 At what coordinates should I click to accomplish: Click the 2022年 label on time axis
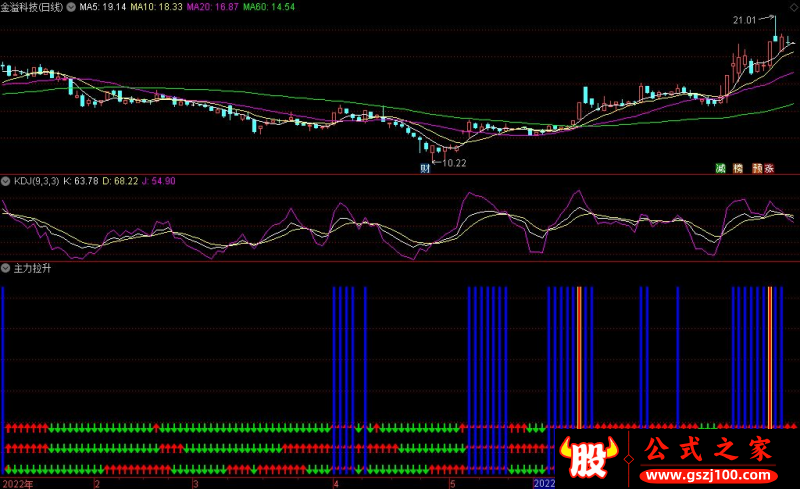pos(17,483)
